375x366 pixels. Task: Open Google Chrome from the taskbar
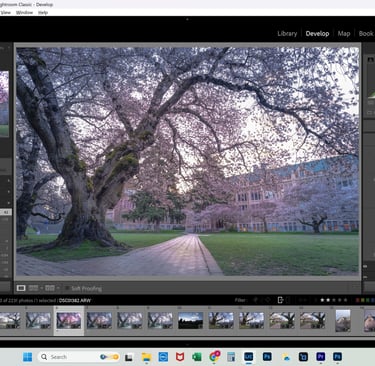tap(214, 357)
